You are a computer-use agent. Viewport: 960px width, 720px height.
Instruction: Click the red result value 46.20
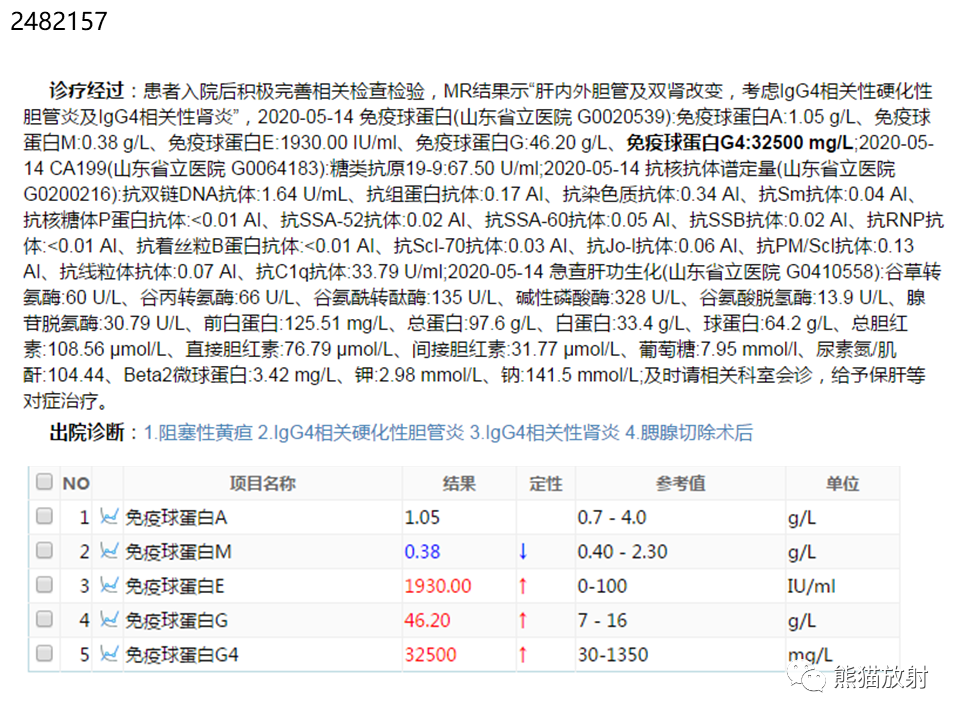coord(427,620)
